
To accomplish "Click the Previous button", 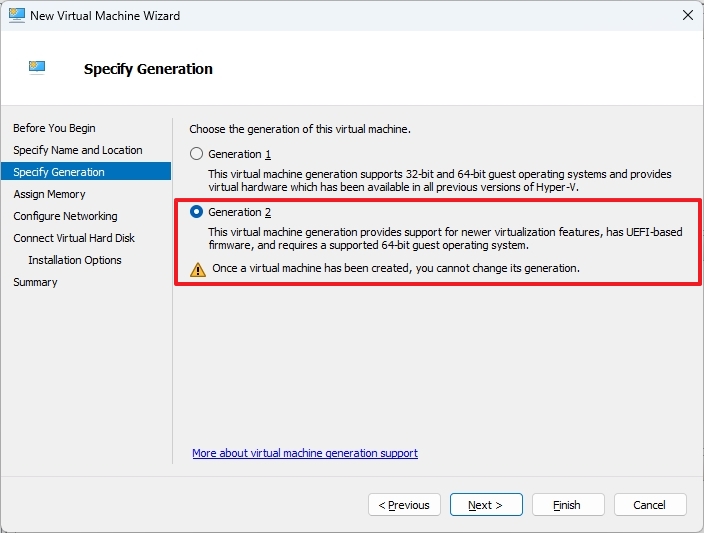I will (404, 505).
